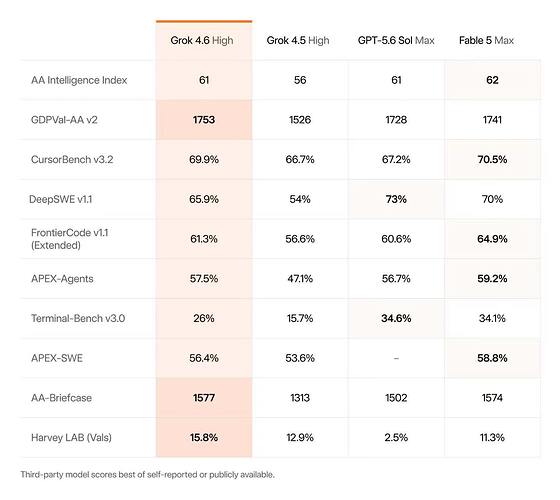Select the Grok 4.5 High column header

pyautogui.click(x=298, y=40)
